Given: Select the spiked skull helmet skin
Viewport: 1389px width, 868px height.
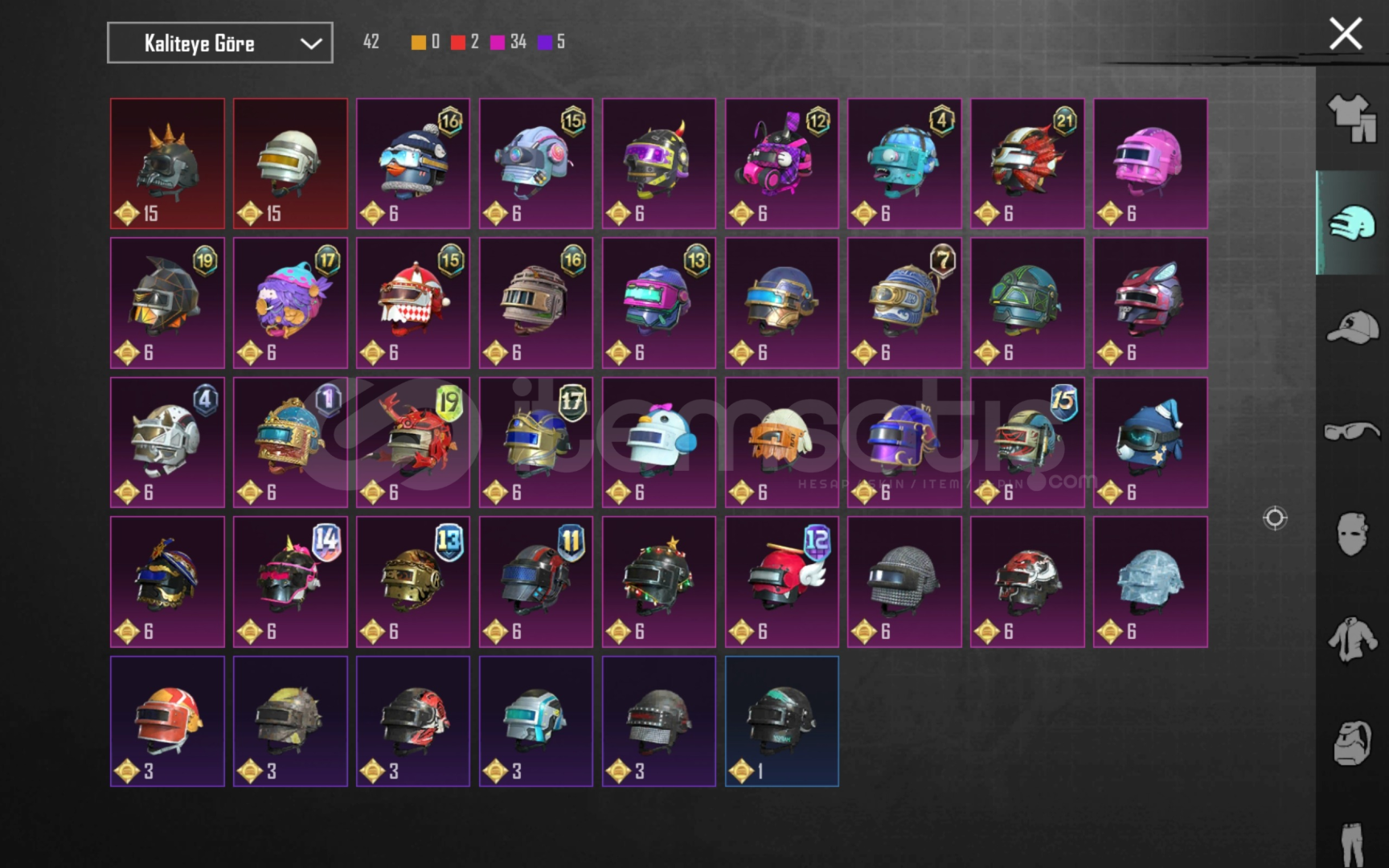Looking at the screenshot, I should [x=167, y=164].
